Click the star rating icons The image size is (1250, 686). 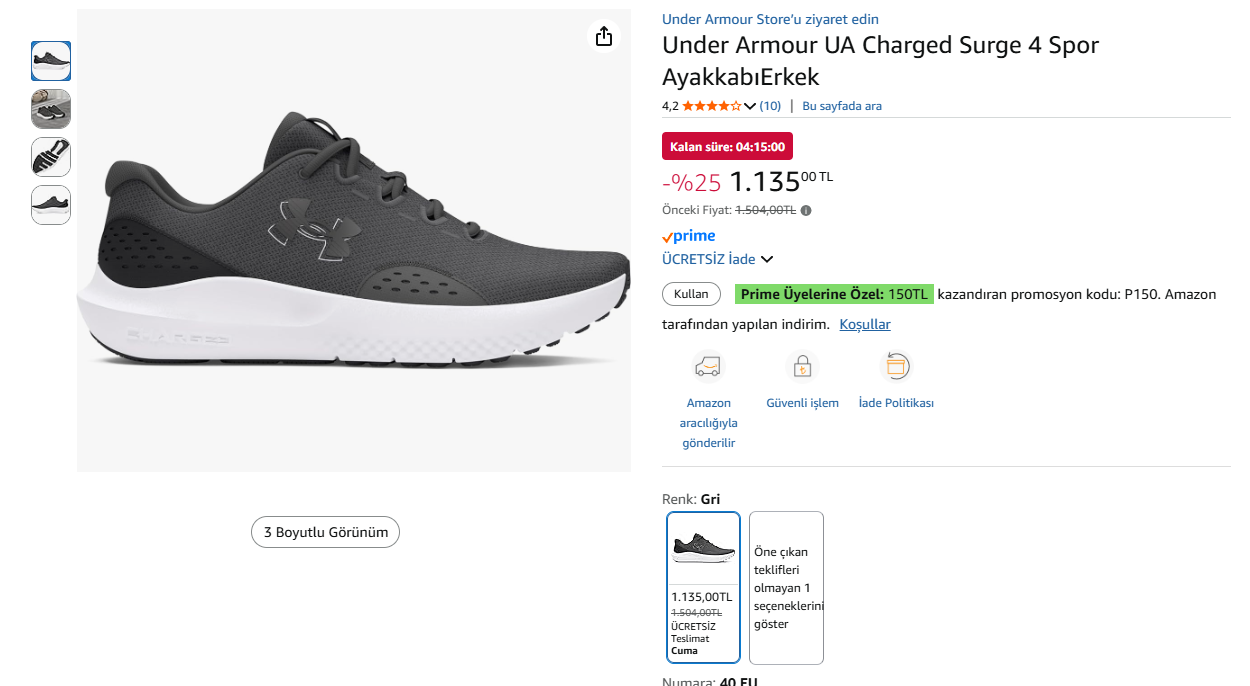click(711, 106)
